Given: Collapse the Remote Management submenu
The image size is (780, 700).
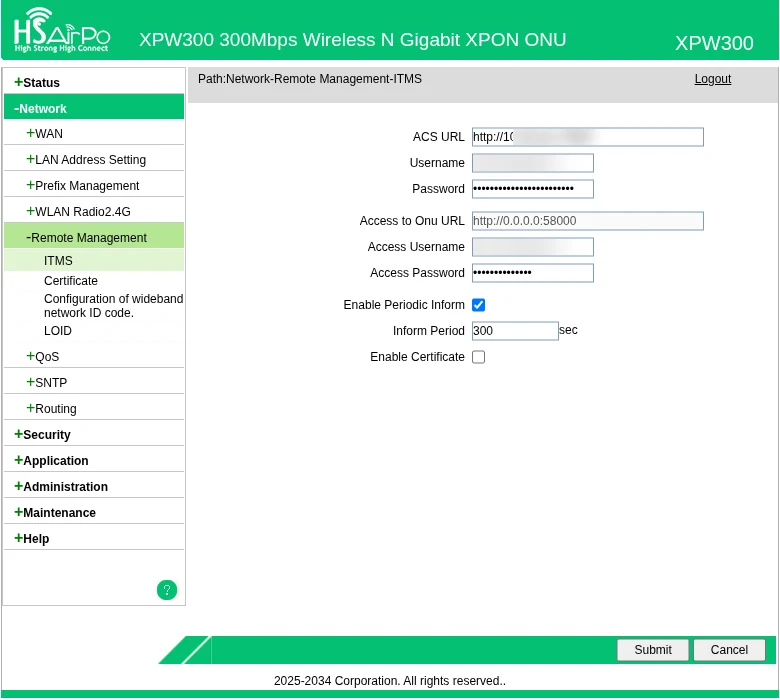Looking at the screenshot, I should pos(94,237).
